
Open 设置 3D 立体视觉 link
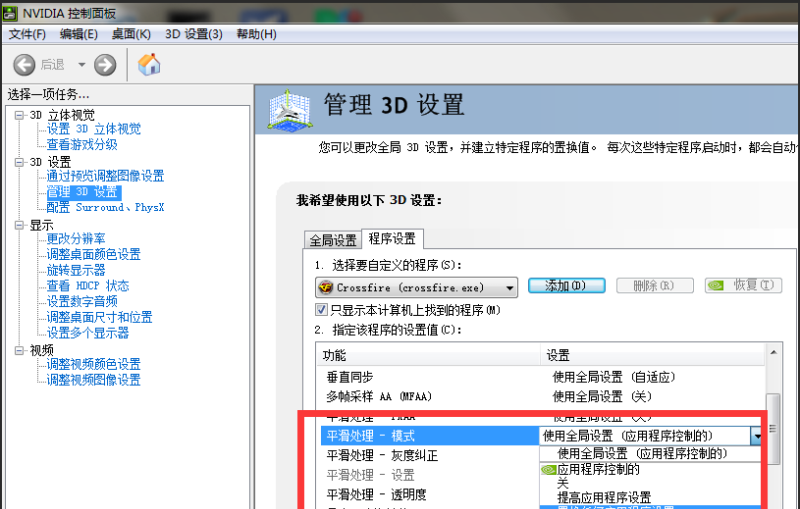94,129
